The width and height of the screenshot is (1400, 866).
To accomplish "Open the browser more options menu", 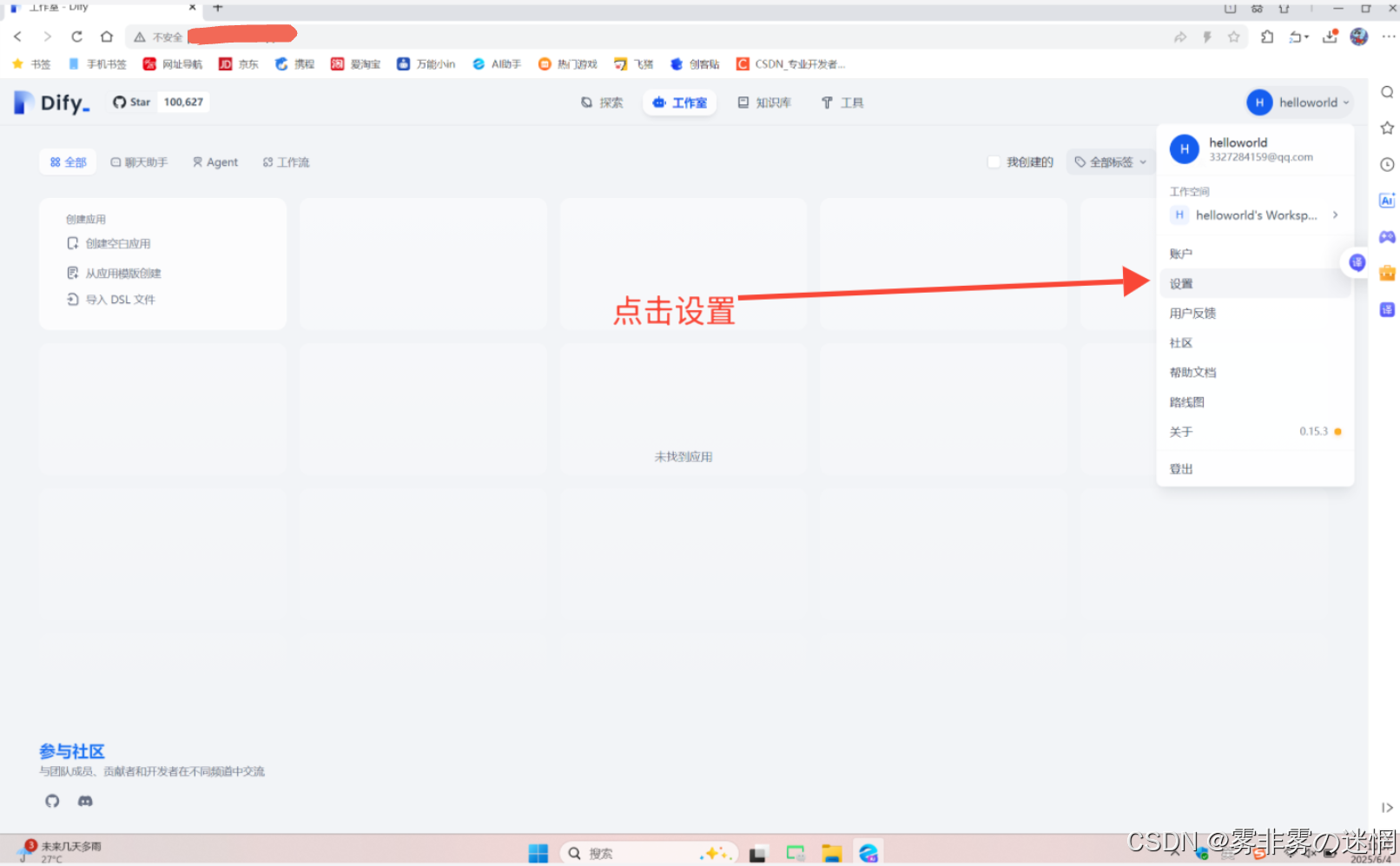I will 1389,36.
